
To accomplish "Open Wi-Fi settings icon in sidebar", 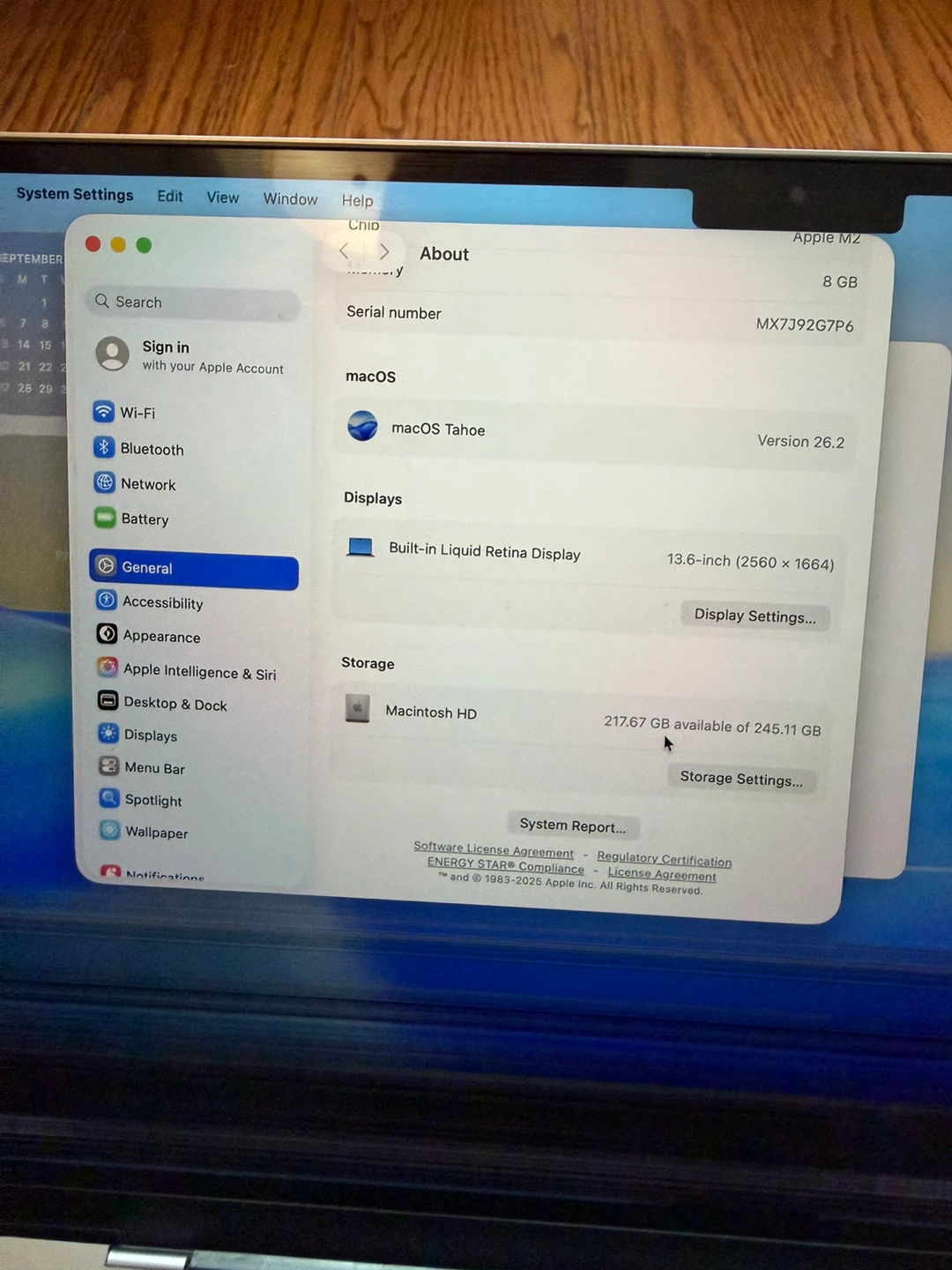I will pos(103,411).
